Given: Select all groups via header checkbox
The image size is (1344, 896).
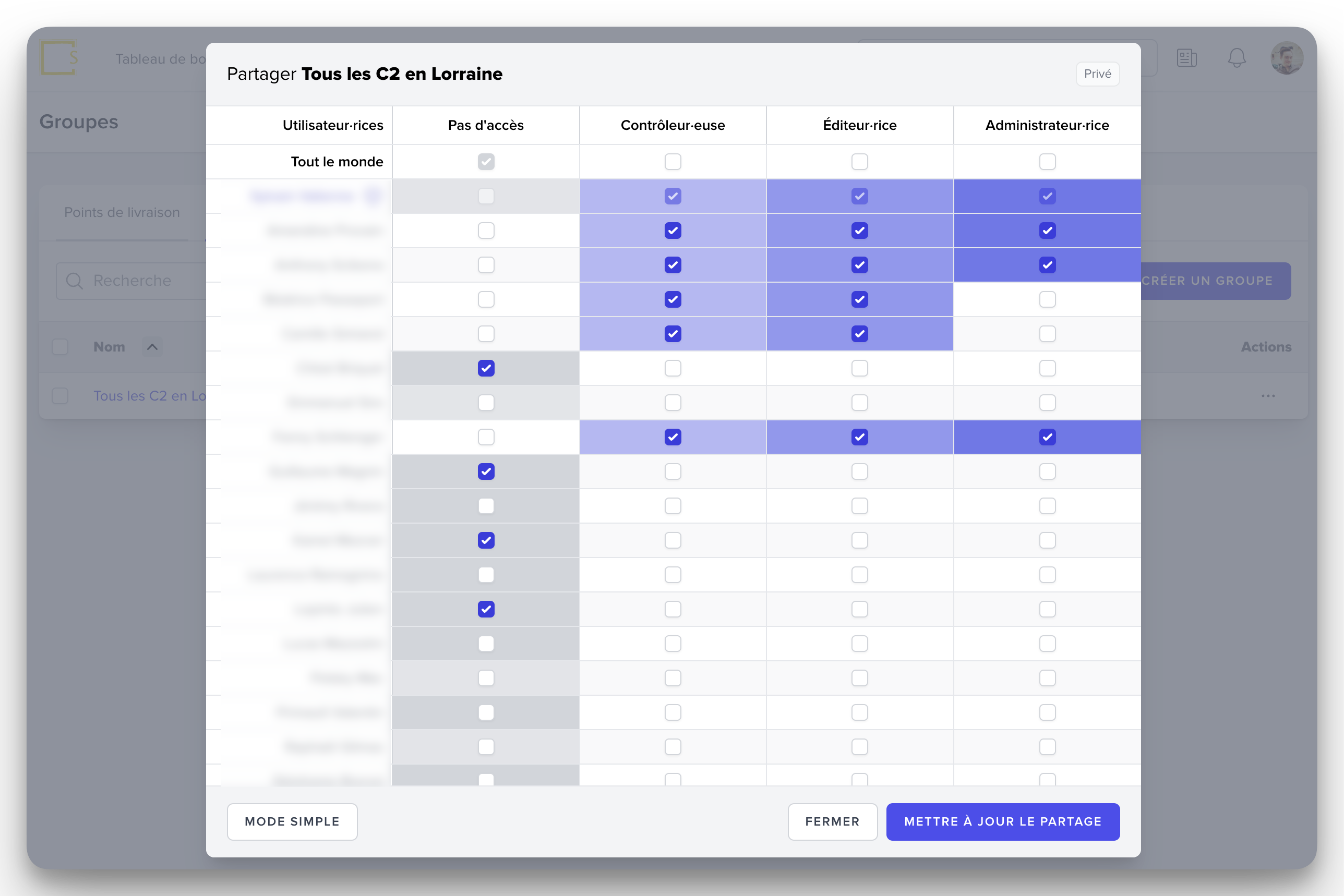Looking at the screenshot, I should pos(60,347).
